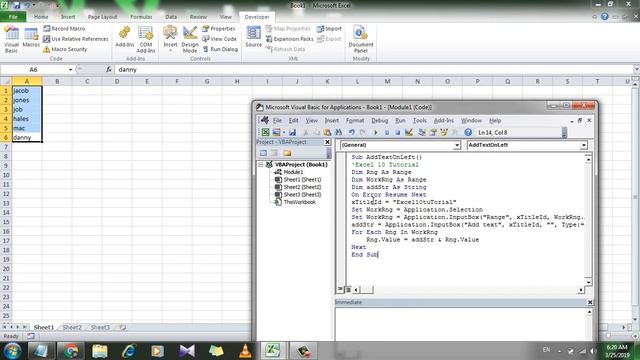Viewport: 640px width, 360px height.
Task: Open VBA editor Format menu
Action: click(x=355, y=120)
